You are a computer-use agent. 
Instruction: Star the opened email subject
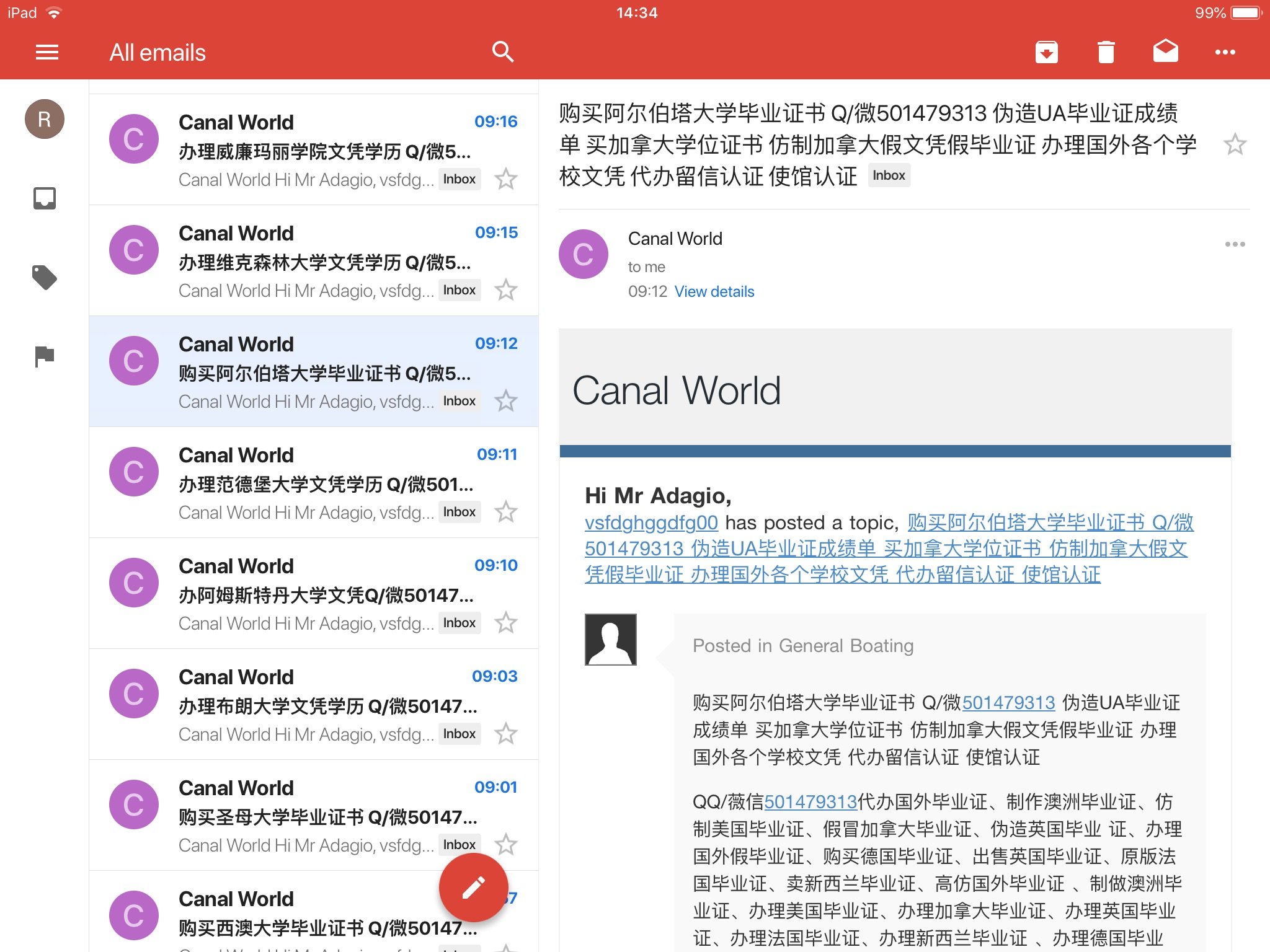tap(1235, 145)
